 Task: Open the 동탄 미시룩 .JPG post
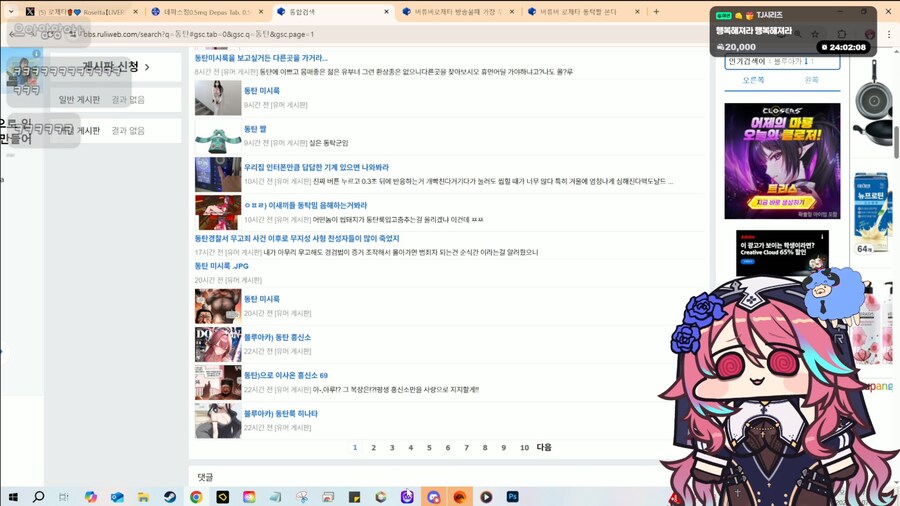(x=222, y=266)
